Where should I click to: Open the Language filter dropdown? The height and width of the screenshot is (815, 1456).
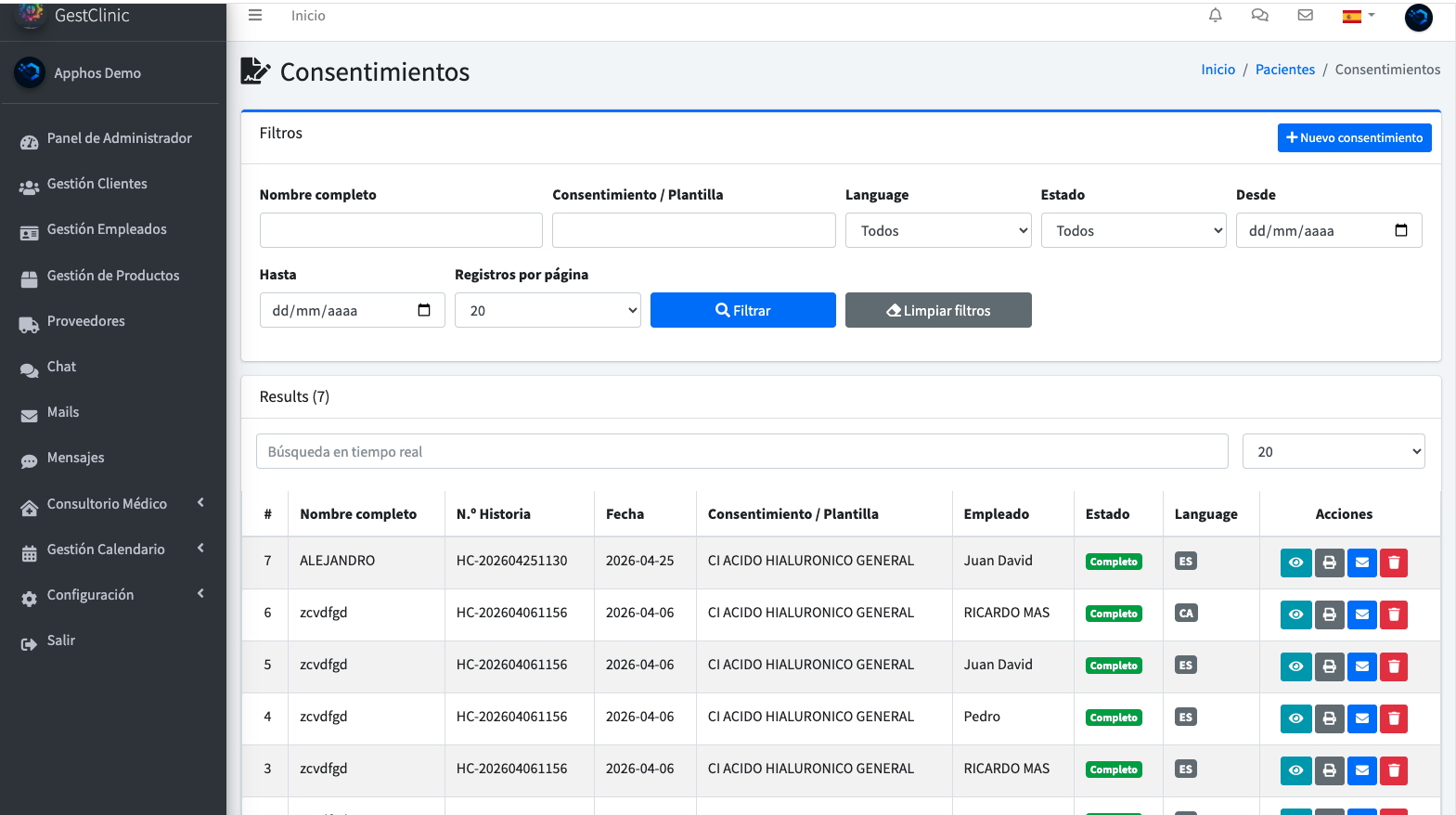[938, 230]
